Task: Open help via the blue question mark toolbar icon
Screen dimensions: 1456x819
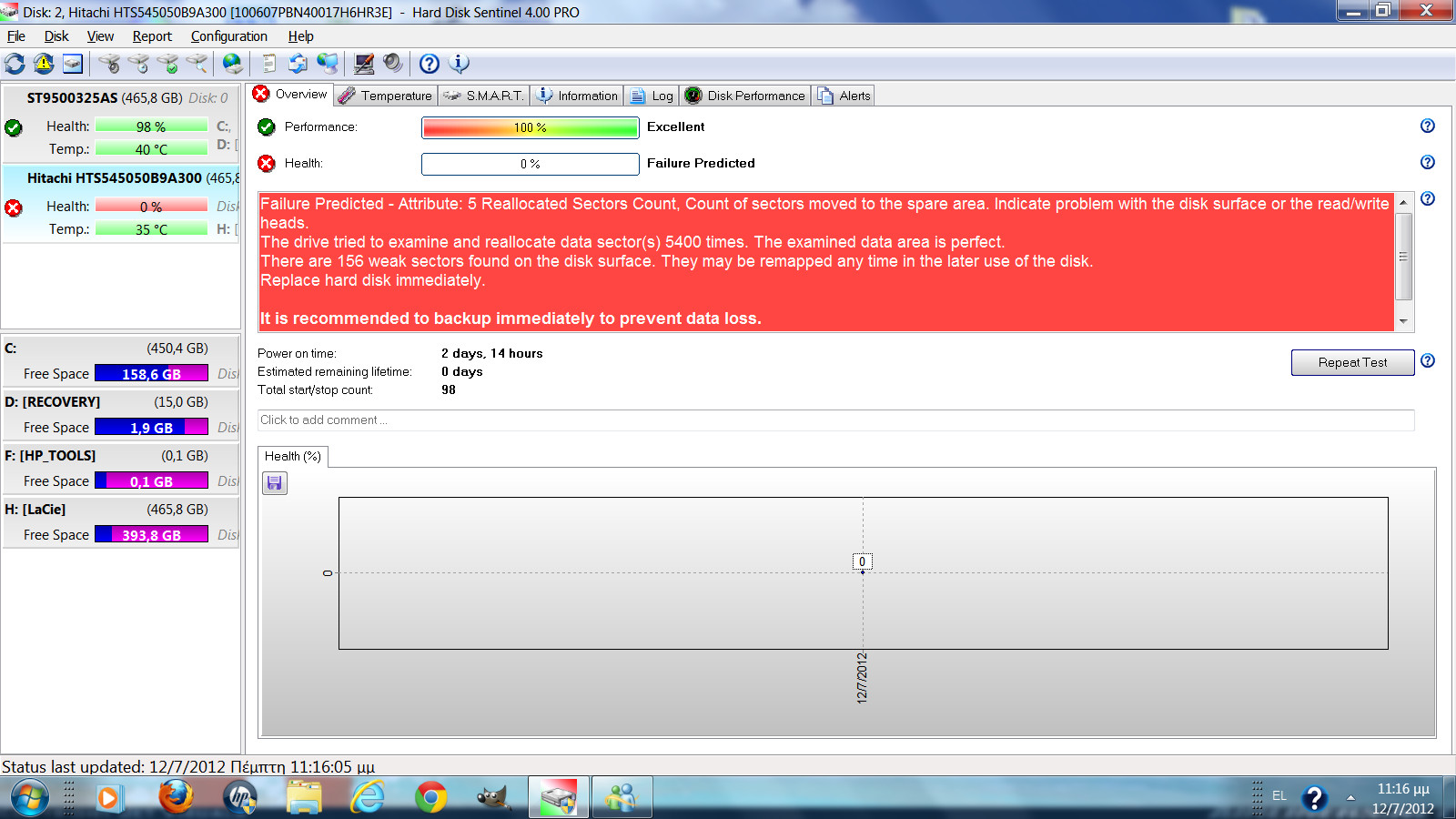Action: (430, 64)
